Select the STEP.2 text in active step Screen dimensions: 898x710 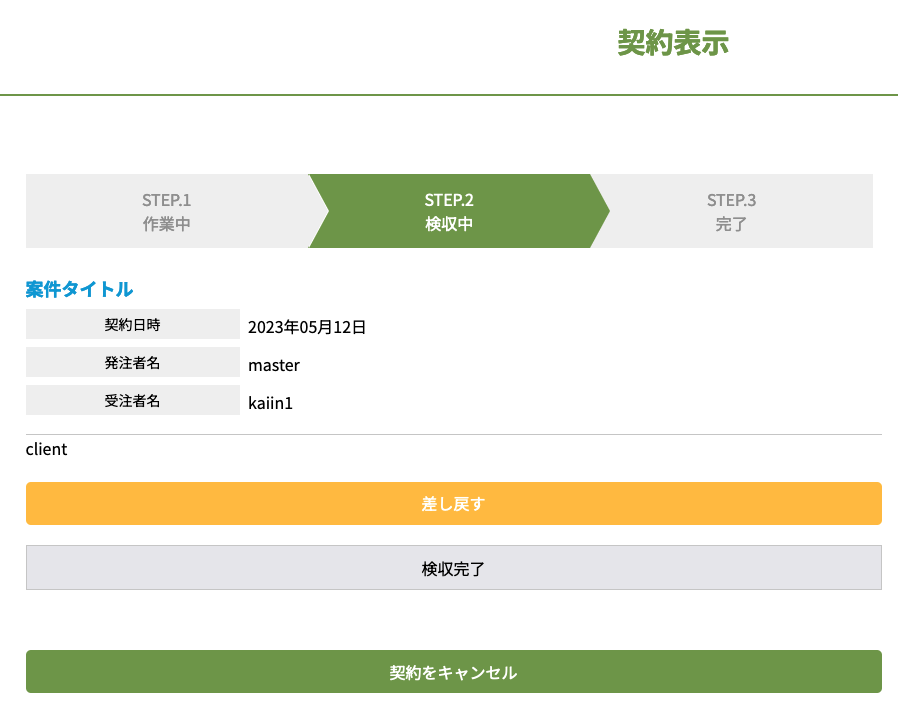point(449,200)
